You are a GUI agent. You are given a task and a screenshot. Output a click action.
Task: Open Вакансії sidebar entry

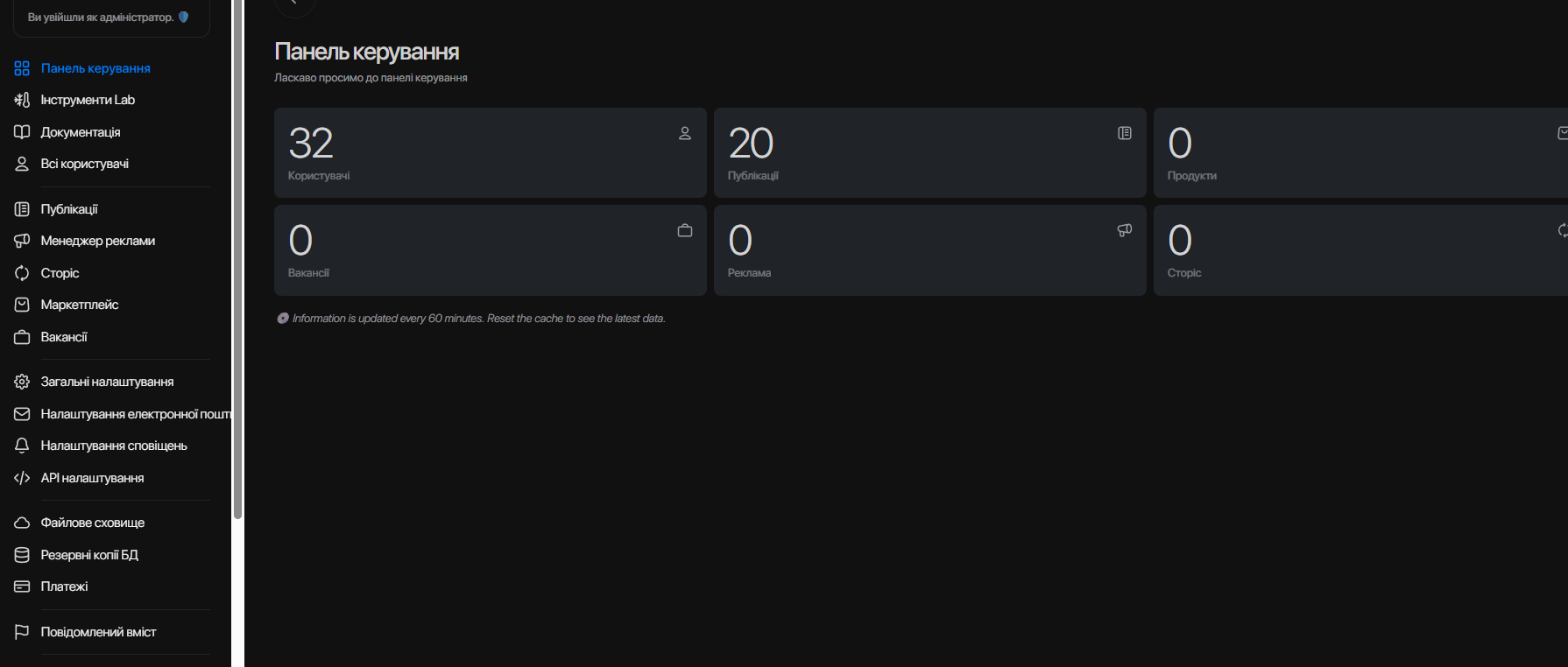64,337
